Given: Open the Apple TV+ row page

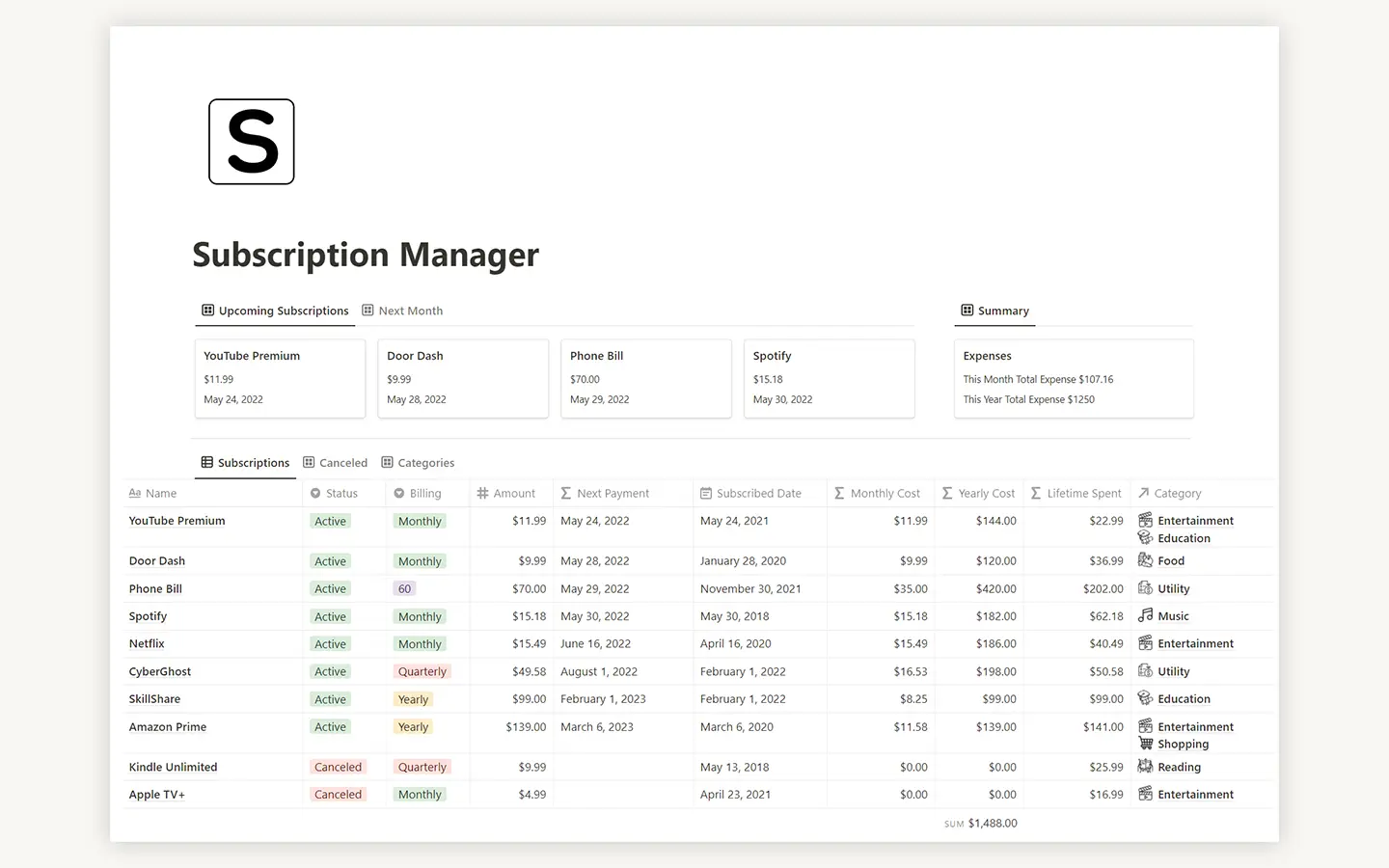Looking at the screenshot, I should pos(157,795).
